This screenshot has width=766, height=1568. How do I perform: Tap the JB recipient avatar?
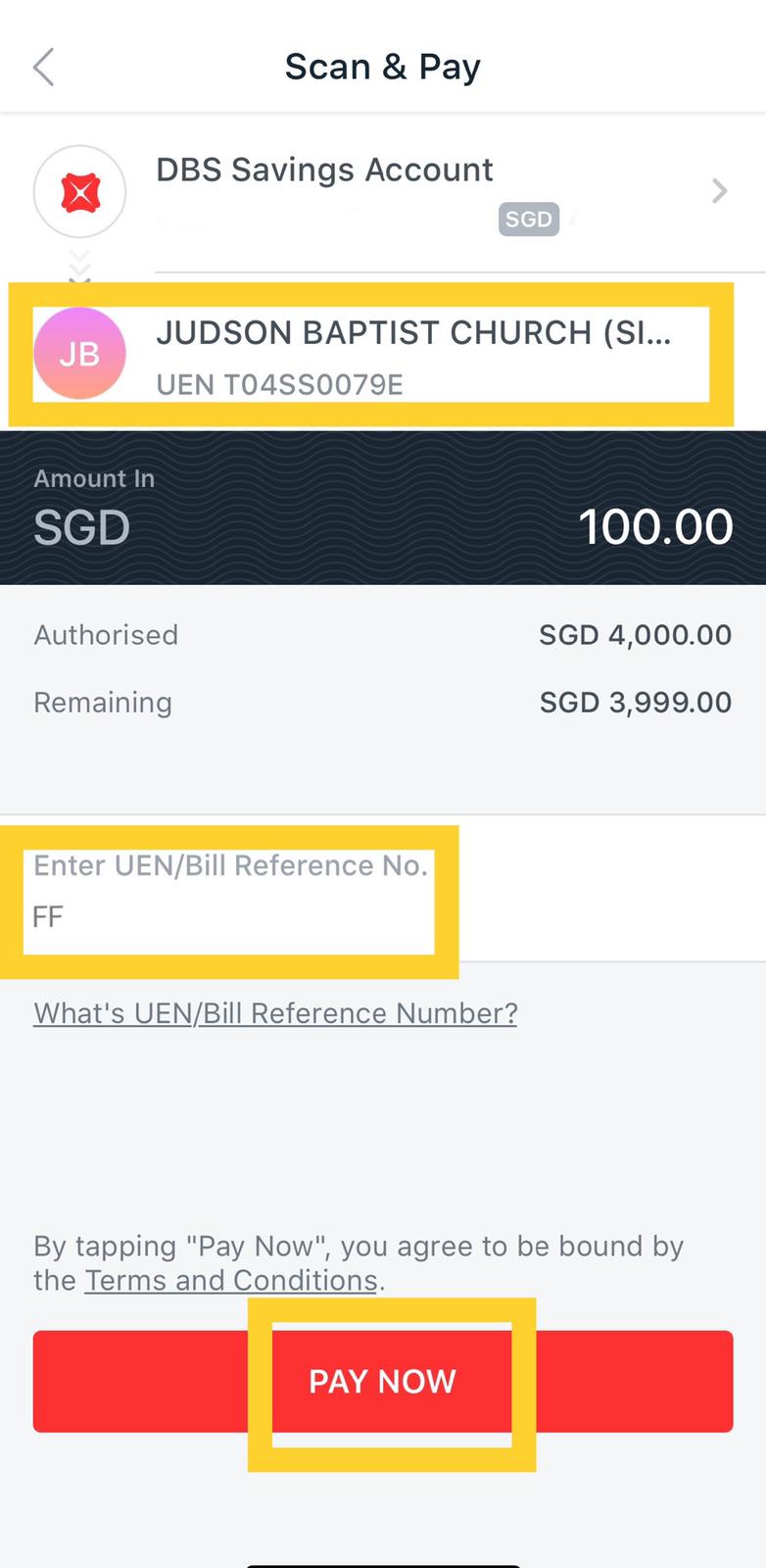point(79,354)
